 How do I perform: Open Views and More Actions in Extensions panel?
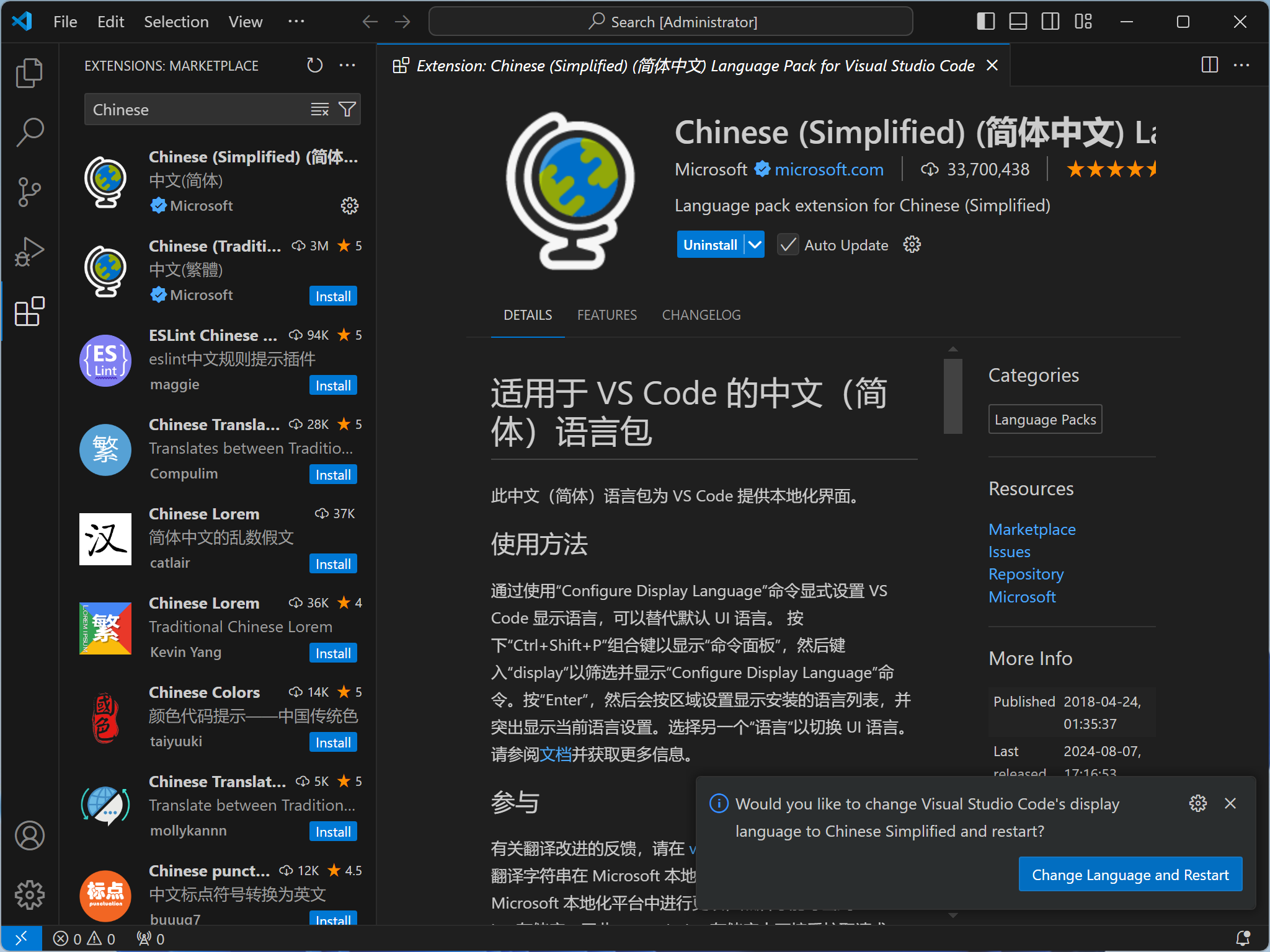(347, 65)
